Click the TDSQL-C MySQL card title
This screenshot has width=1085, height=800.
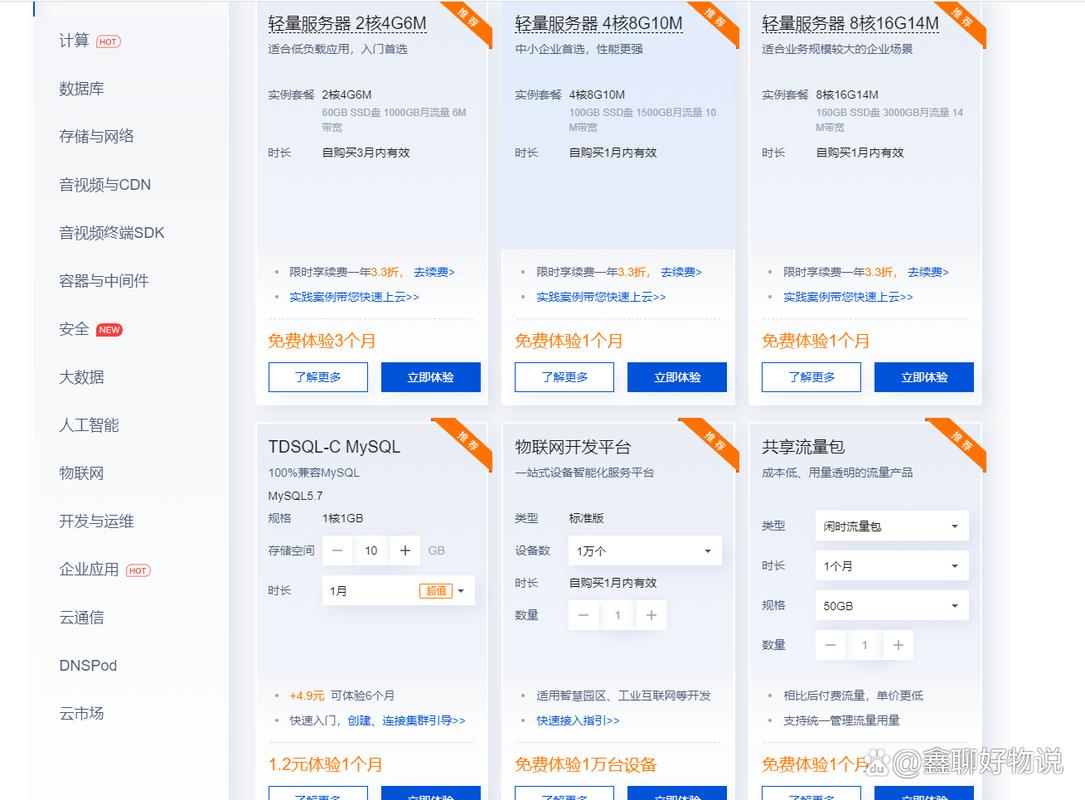tap(334, 447)
